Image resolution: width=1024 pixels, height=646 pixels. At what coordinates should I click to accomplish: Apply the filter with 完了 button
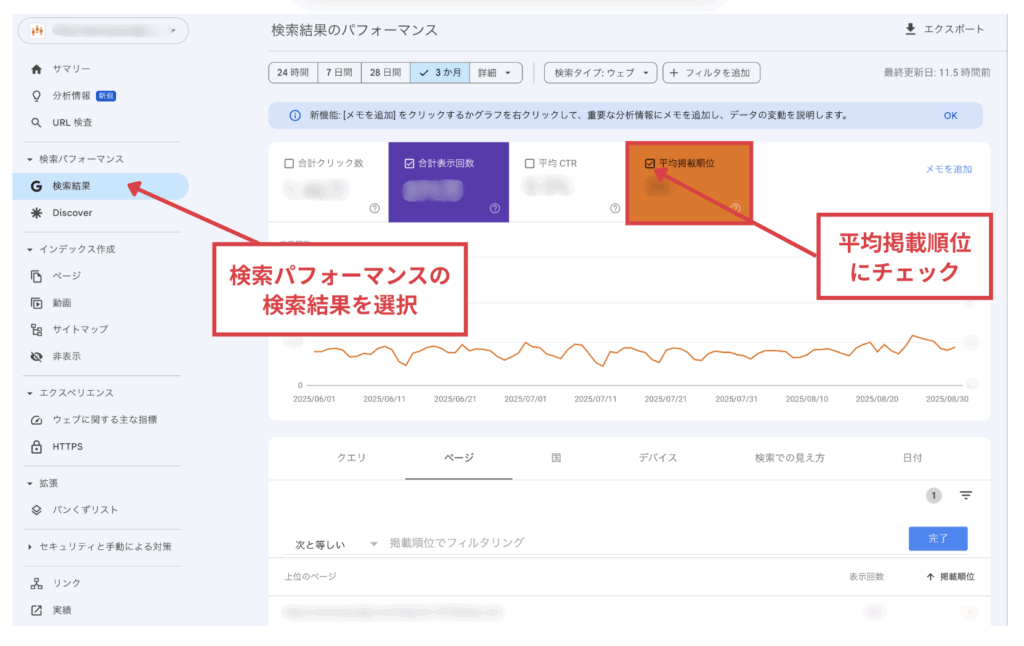(937, 537)
